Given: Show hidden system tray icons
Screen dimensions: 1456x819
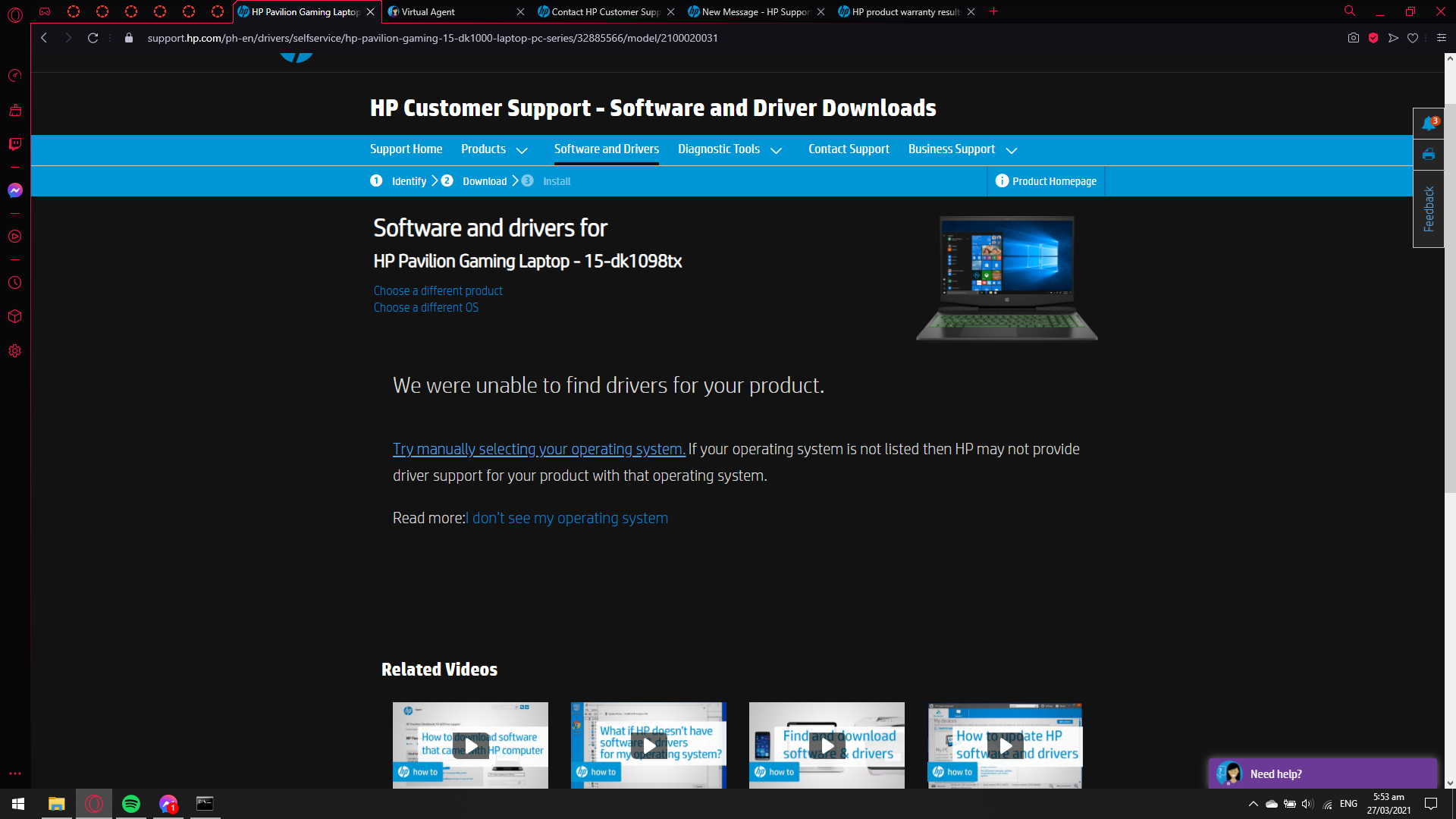Looking at the screenshot, I should coord(1254,804).
